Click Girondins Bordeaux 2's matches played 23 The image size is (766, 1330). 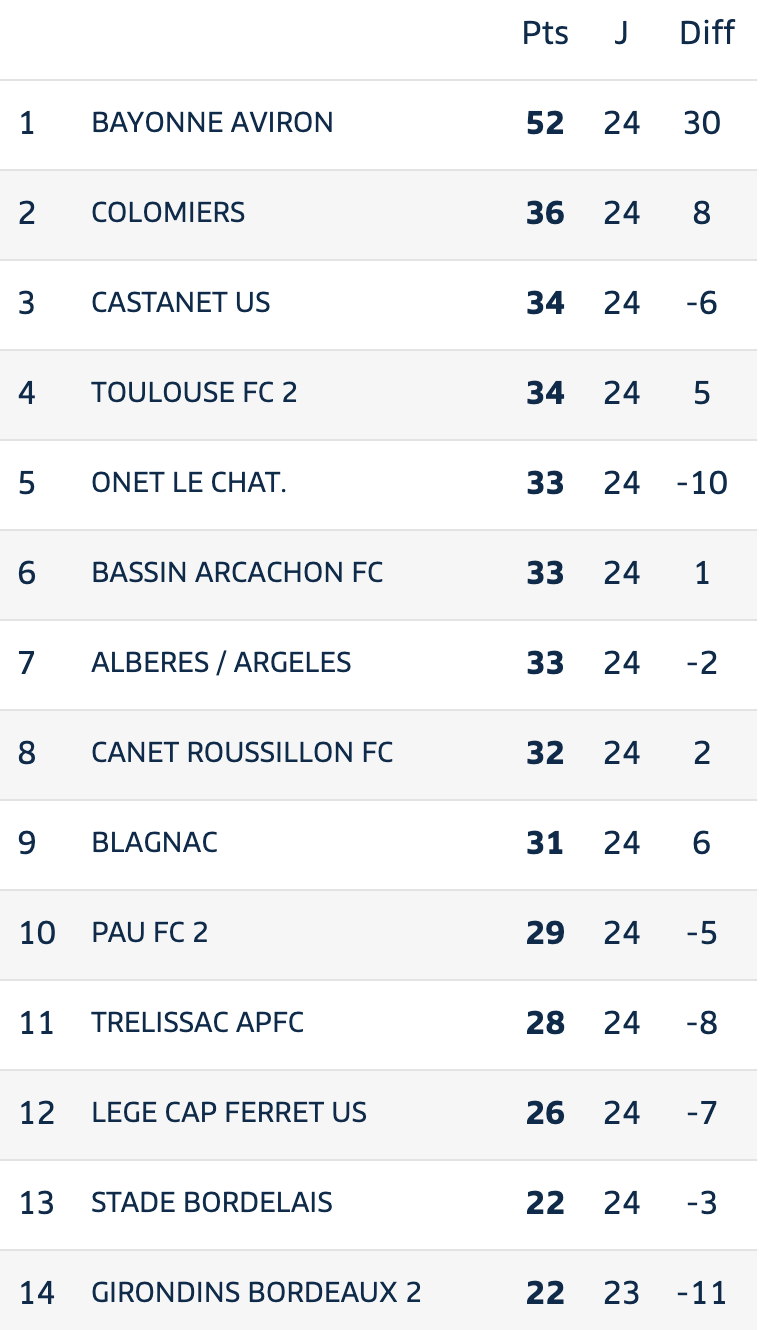[x=621, y=1293]
